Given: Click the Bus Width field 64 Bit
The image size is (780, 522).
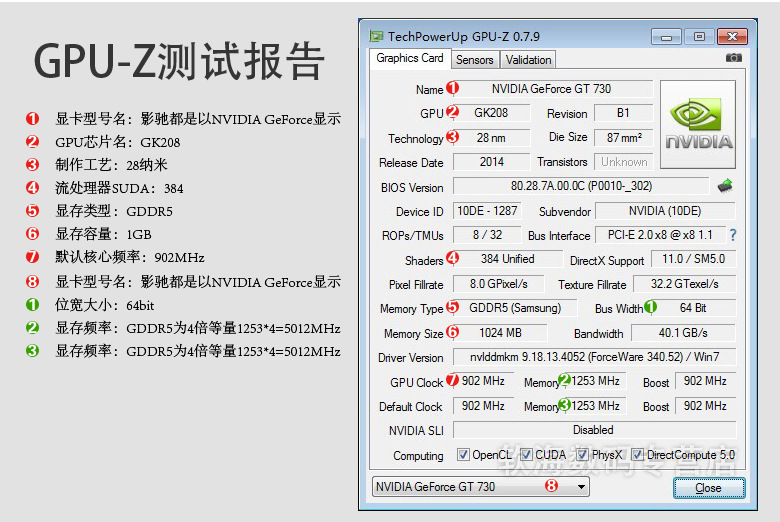Looking at the screenshot, I should (693, 308).
